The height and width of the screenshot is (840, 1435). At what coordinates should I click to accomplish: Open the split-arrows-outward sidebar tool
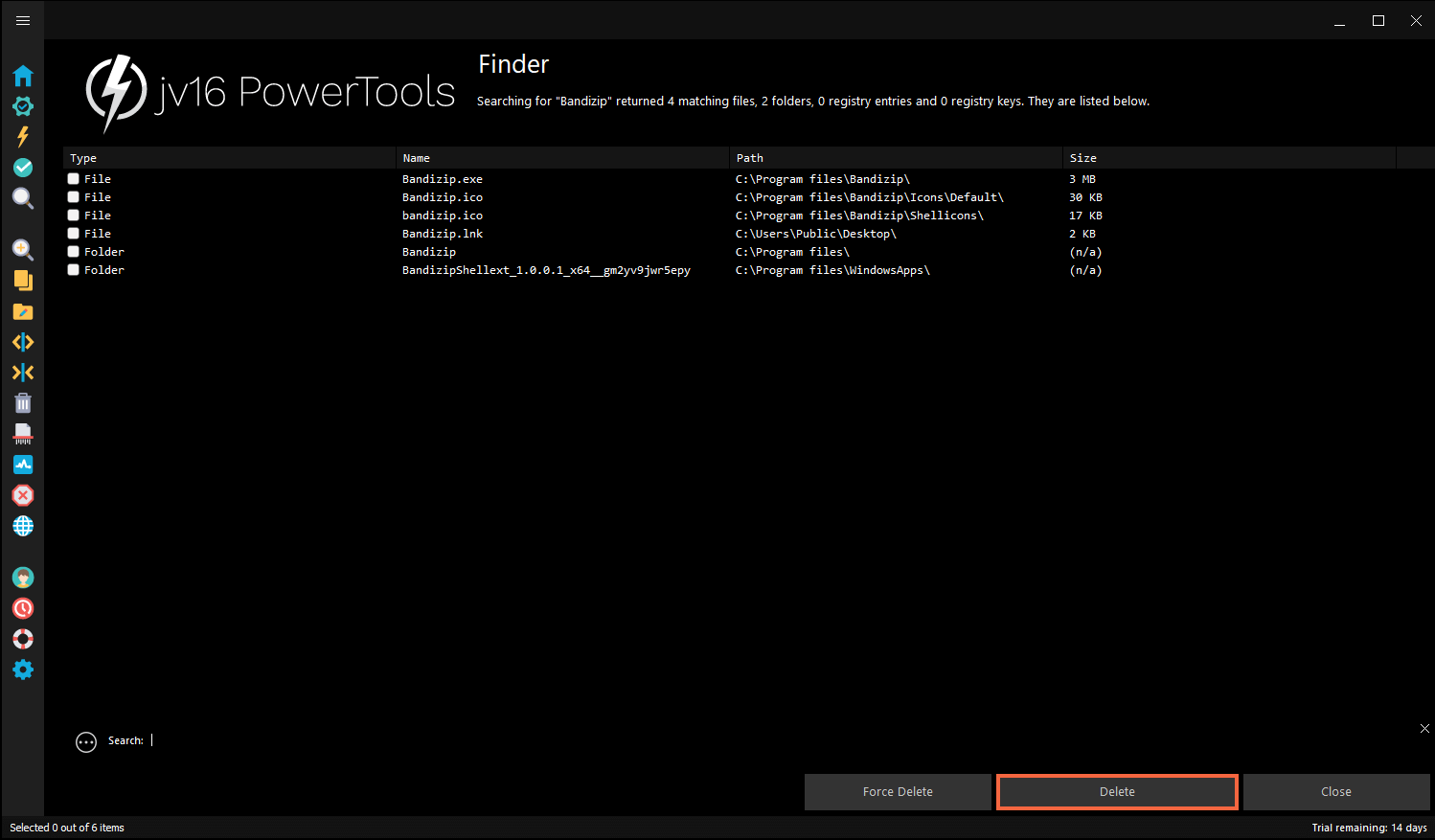(23, 342)
